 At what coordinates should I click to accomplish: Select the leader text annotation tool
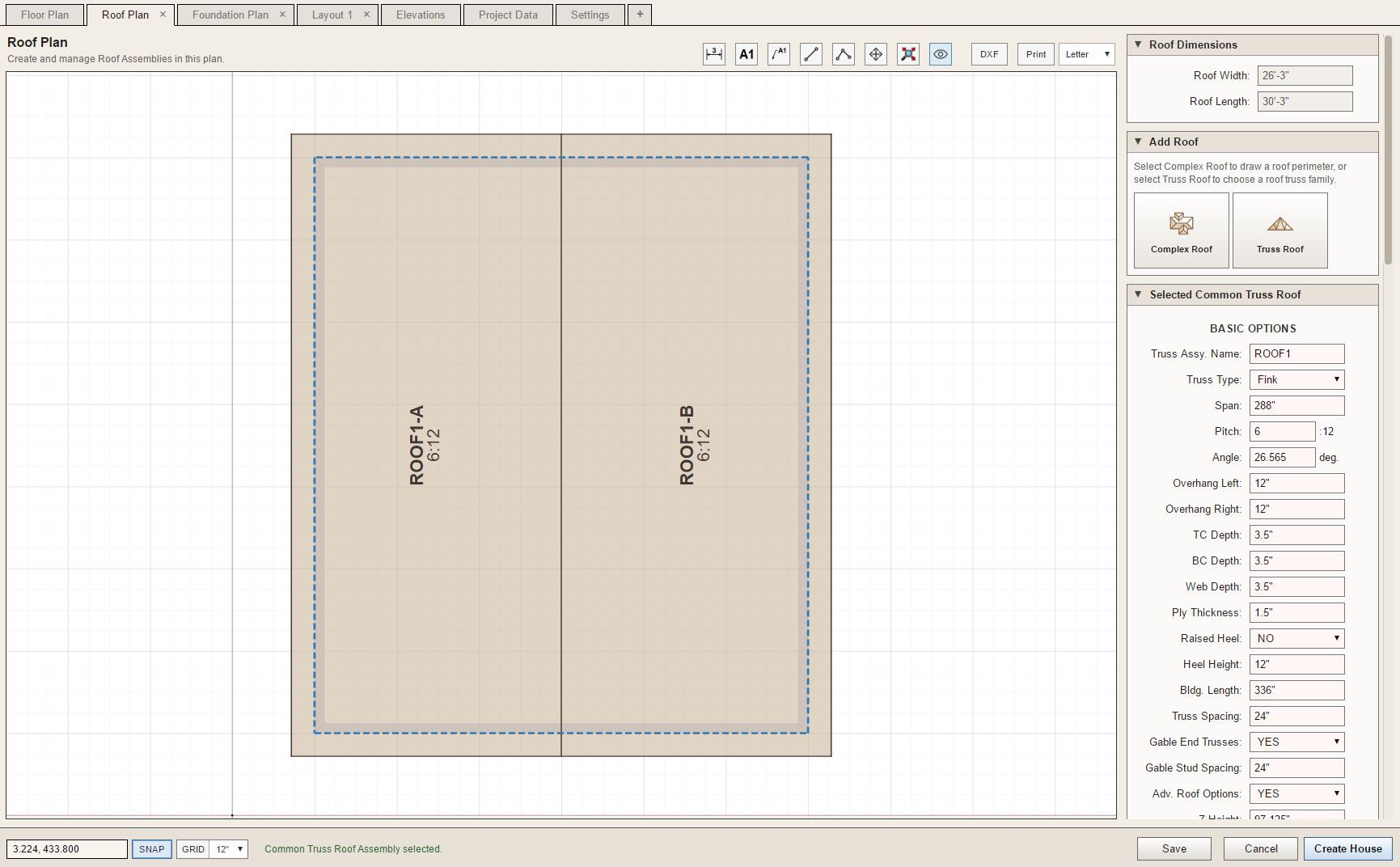click(779, 54)
